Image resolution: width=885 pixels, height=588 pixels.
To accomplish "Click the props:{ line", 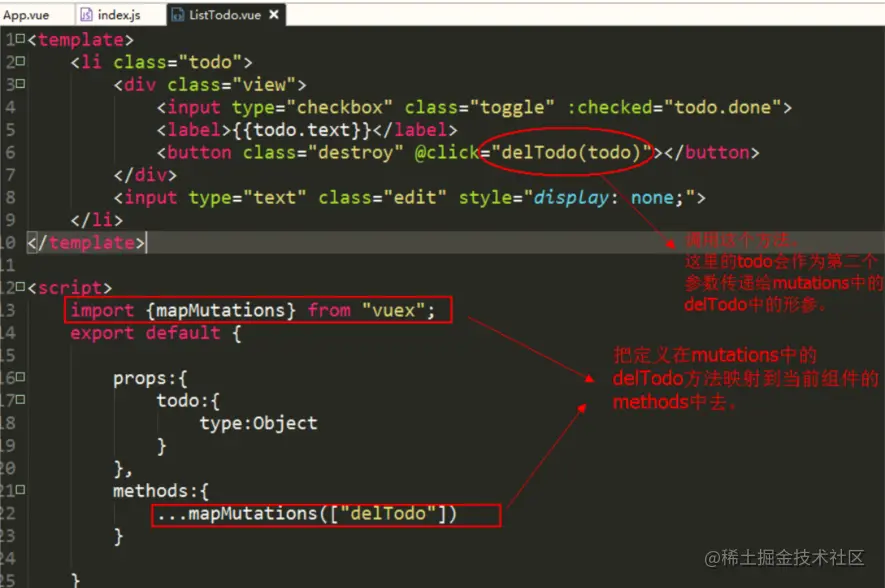I will pos(150,378).
